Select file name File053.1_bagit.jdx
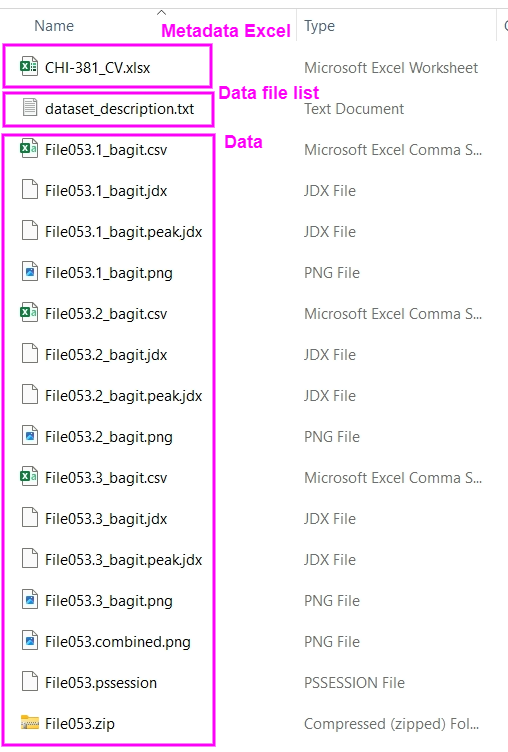The image size is (508, 752). click(106, 191)
